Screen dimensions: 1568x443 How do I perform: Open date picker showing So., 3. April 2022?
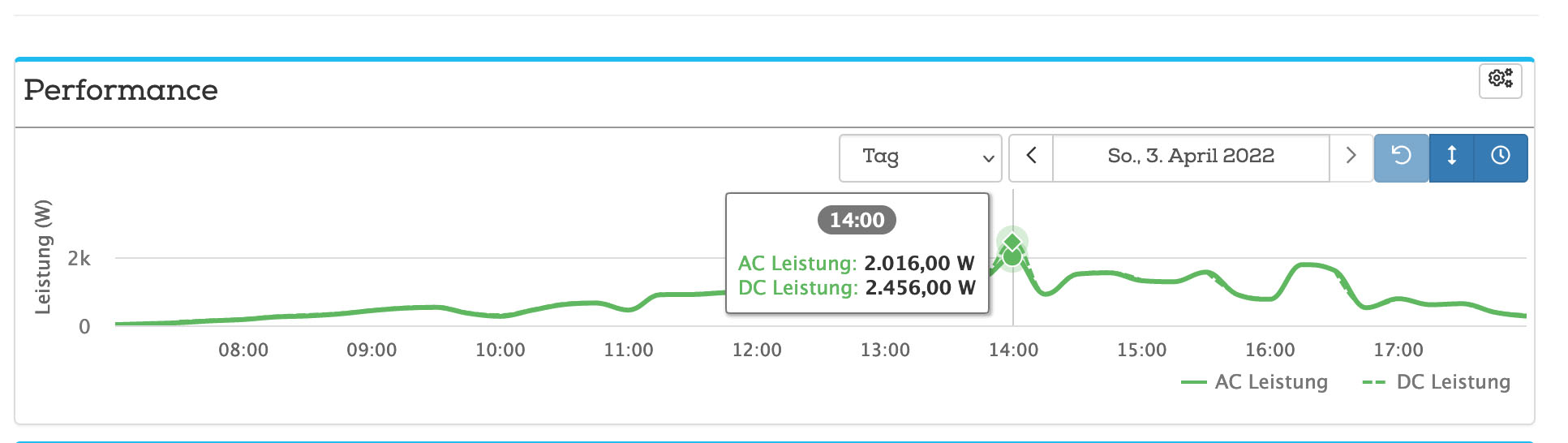(1191, 157)
